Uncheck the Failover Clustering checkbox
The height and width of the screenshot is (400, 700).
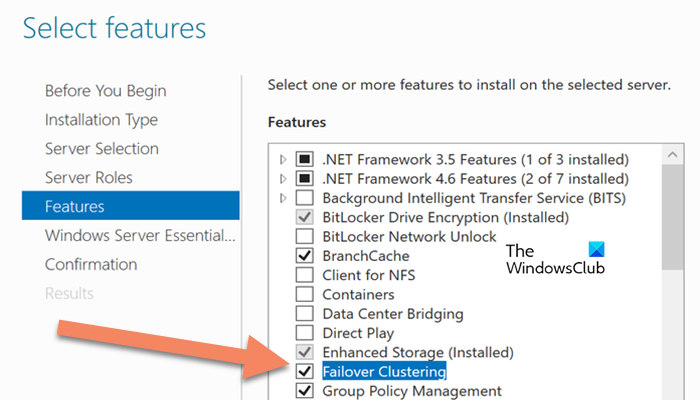pyautogui.click(x=306, y=372)
